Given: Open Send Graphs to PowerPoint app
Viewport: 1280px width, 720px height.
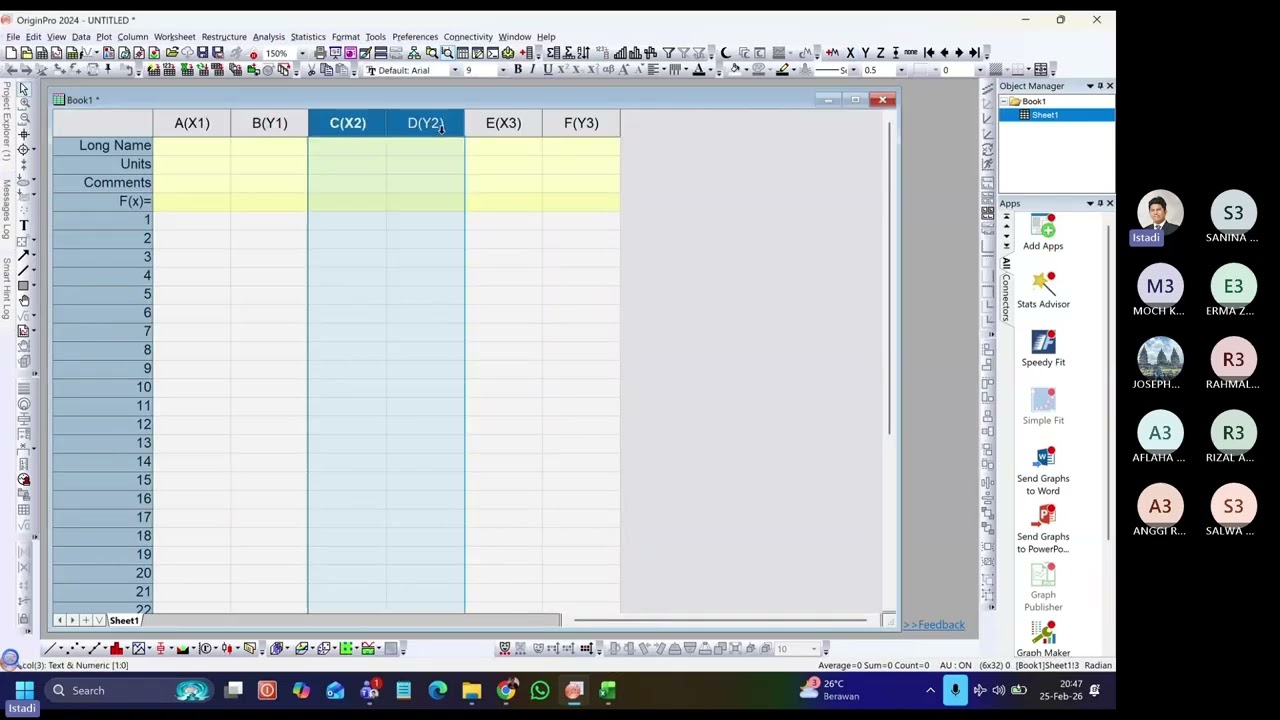Looking at the screenshot, I should click(1043, 529).
